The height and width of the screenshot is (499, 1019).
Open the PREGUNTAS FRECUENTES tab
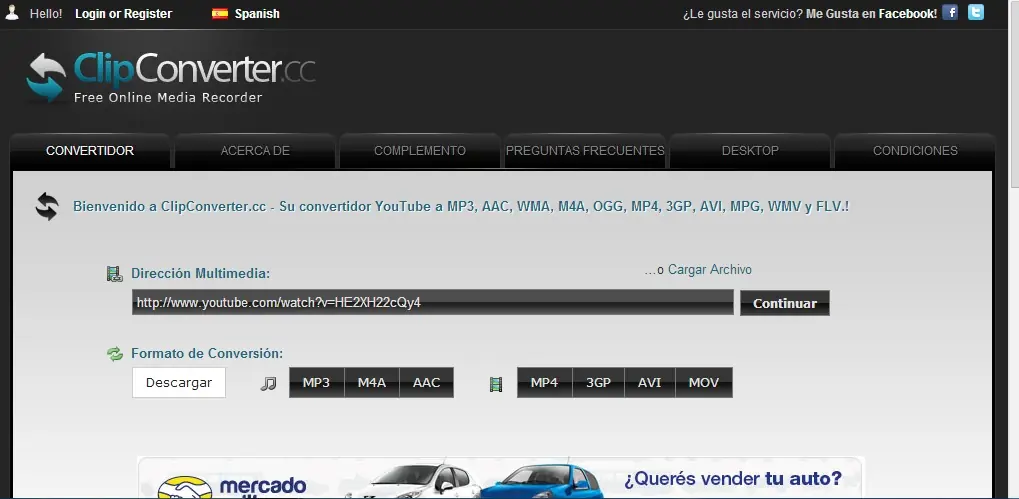click(x=585, y=151)
